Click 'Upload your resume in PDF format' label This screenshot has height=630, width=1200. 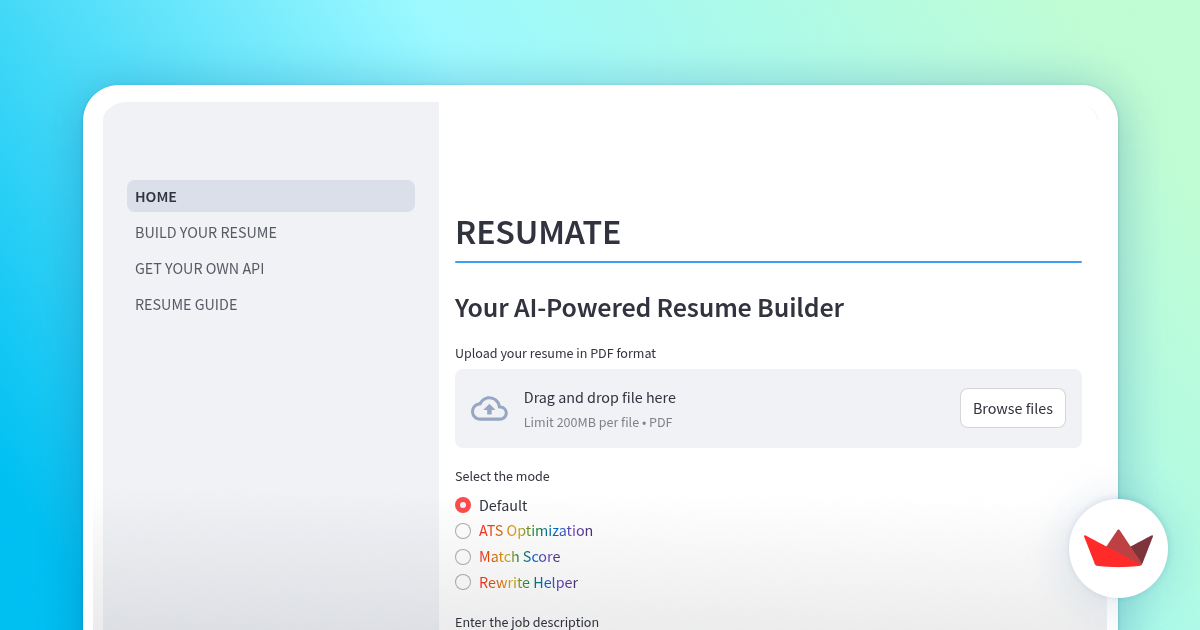555,353
